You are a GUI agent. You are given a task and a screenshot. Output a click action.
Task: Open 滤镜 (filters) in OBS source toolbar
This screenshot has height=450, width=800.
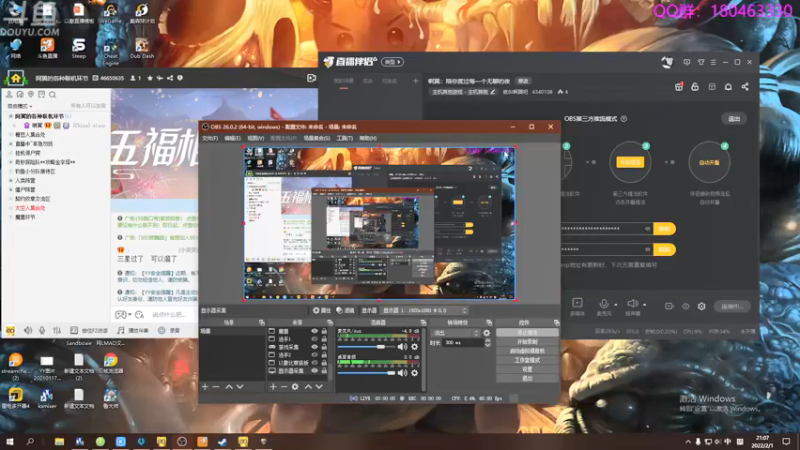pos(345,310)
